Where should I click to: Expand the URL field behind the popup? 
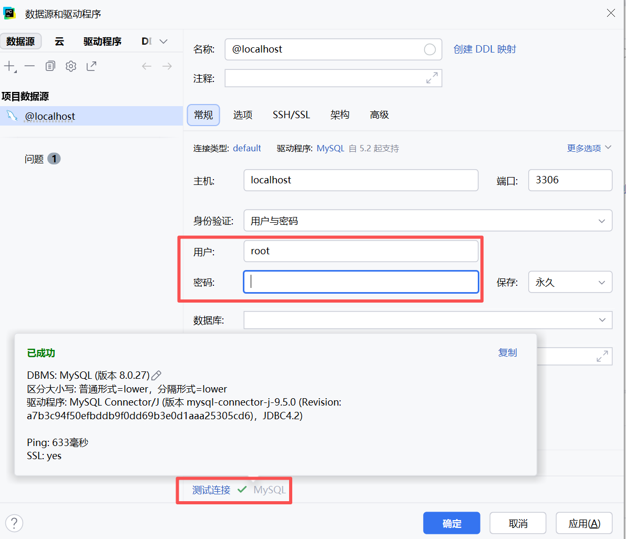(602, 356)
